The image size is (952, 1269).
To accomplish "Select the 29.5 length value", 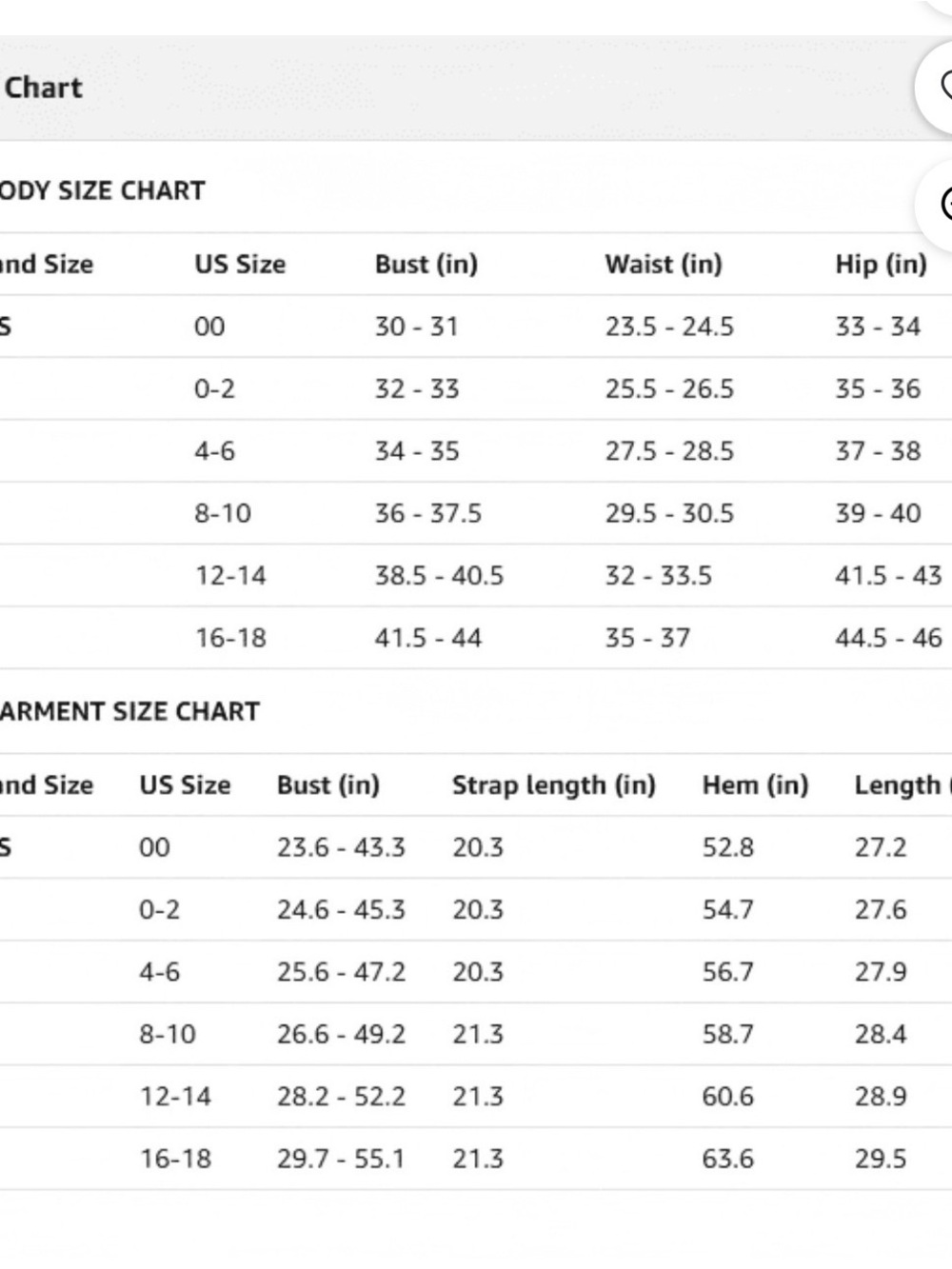I will tap(881, 1159).
